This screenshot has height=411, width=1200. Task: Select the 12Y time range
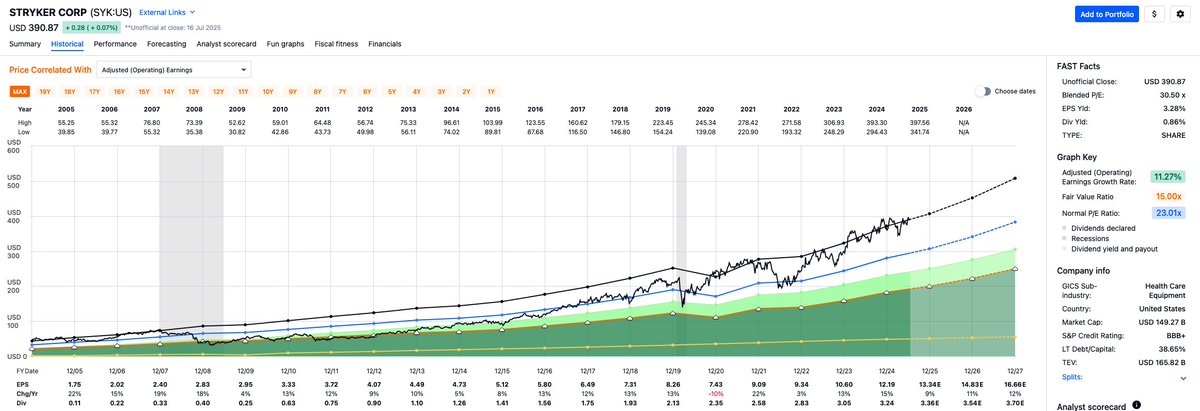[x=218, y=91]
